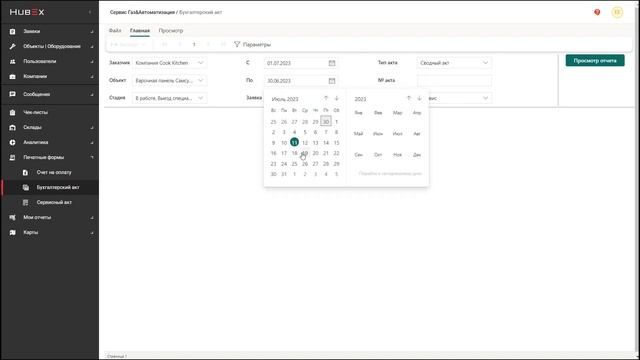Switch to the Главная tab
Screen dimensions: 640x360
pyautogui.click(x=140, y=31)
